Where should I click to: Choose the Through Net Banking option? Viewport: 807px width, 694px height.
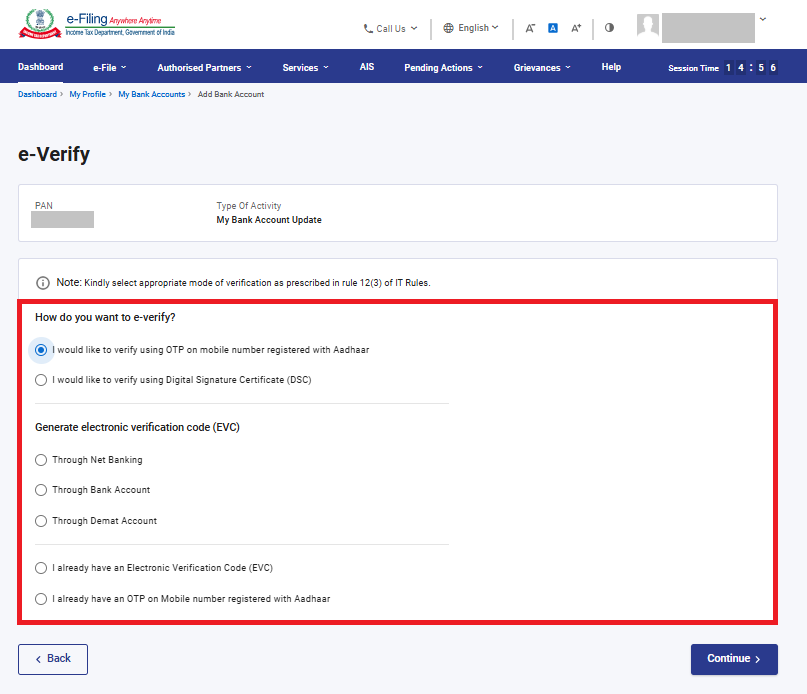point(41,460)
